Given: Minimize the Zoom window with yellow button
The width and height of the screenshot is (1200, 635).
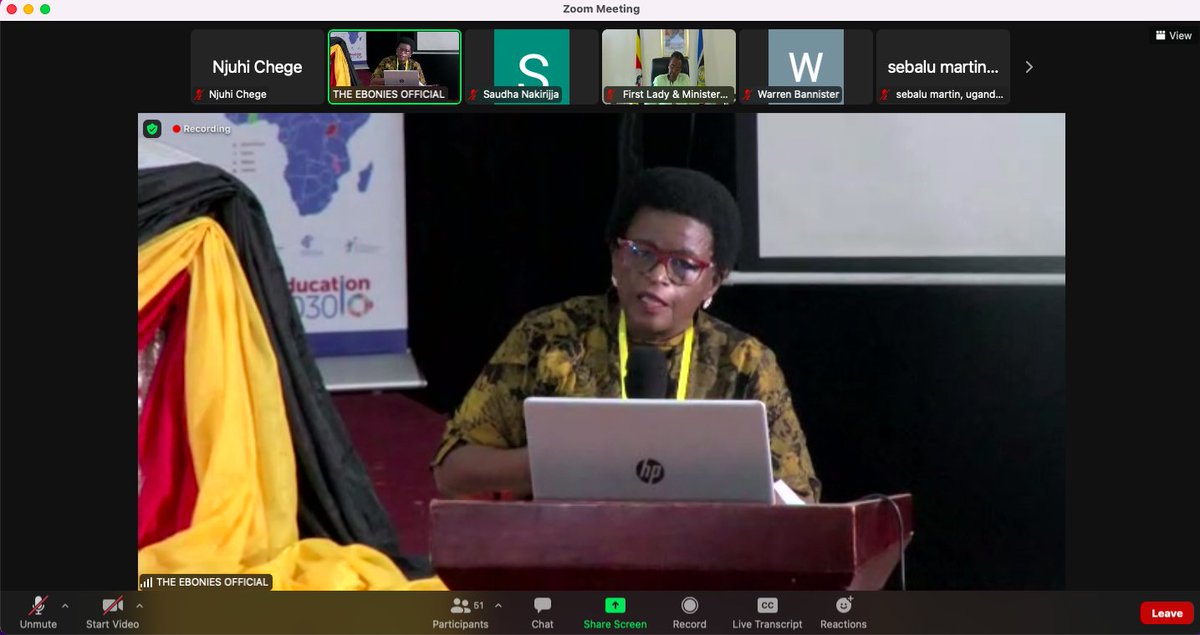Looking at the screenshot, I should (27, 9).
